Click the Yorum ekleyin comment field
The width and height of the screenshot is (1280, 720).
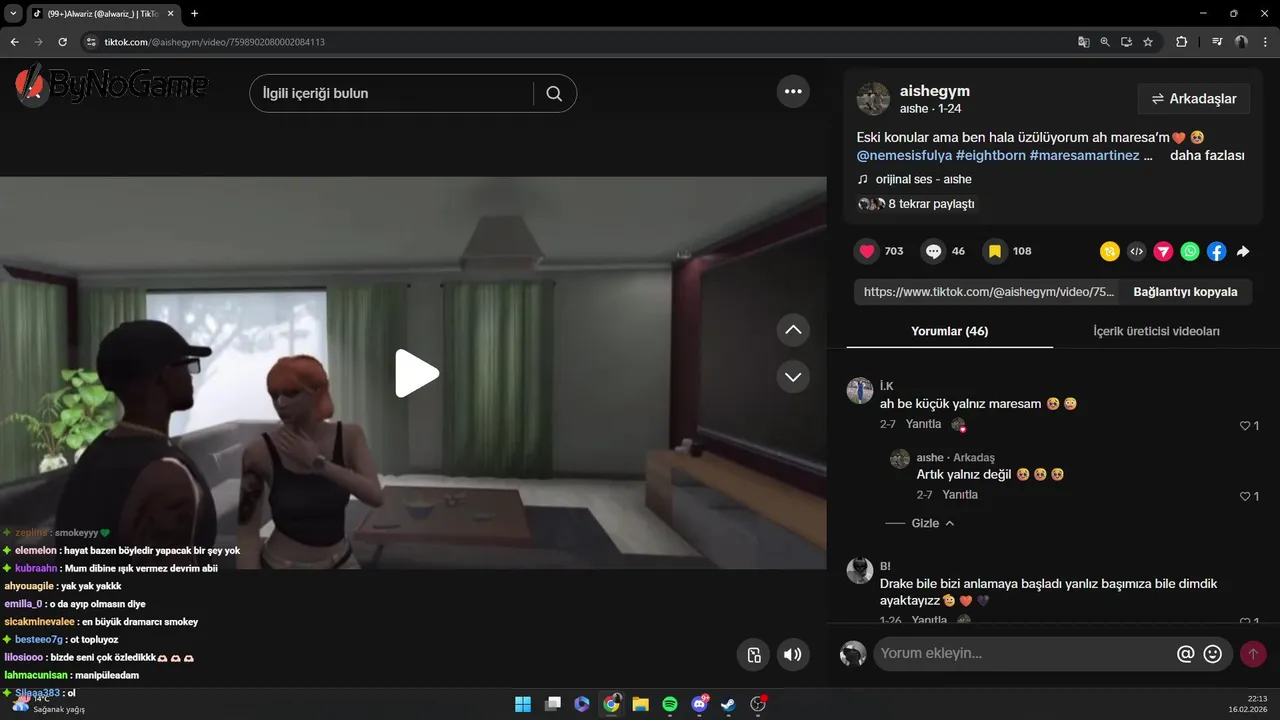click(x=1023, y=654)
